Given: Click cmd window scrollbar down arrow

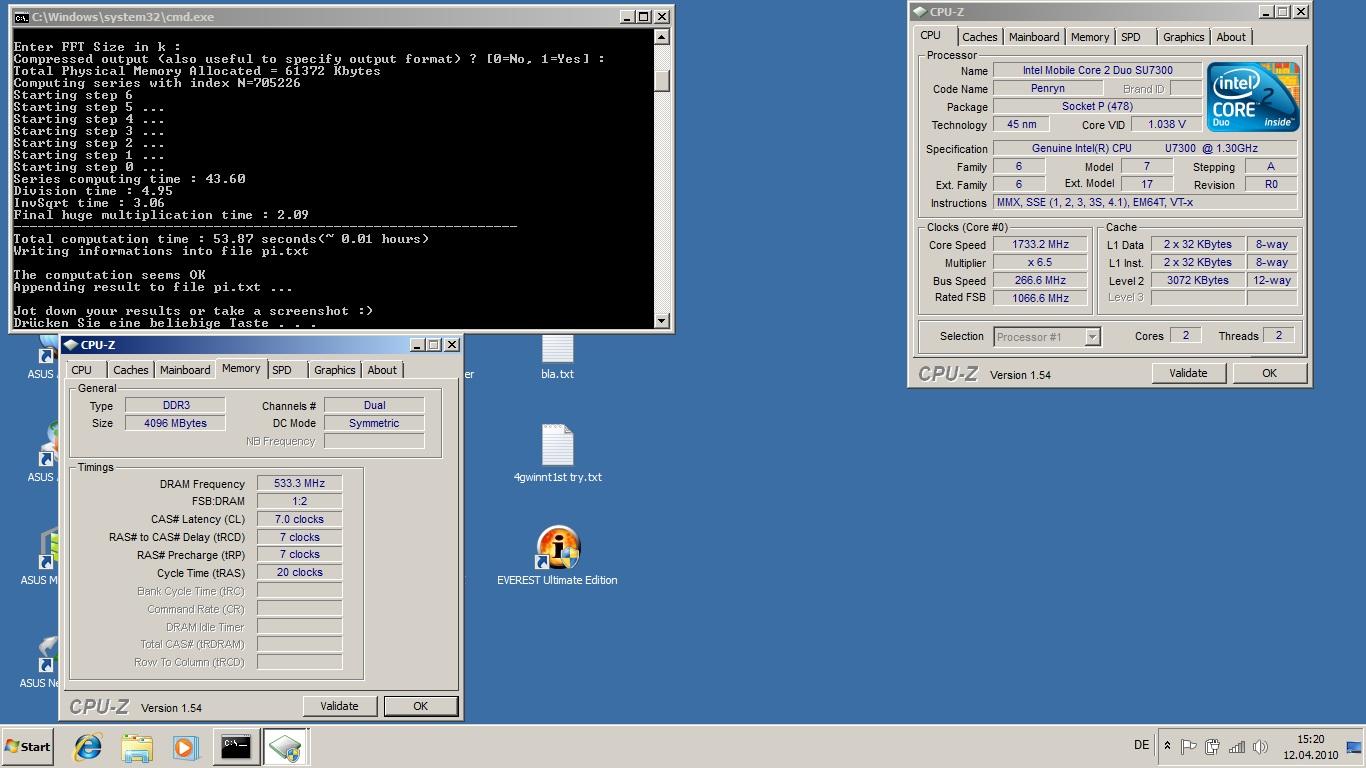Looking at the screenshot, I should [662, 320].
